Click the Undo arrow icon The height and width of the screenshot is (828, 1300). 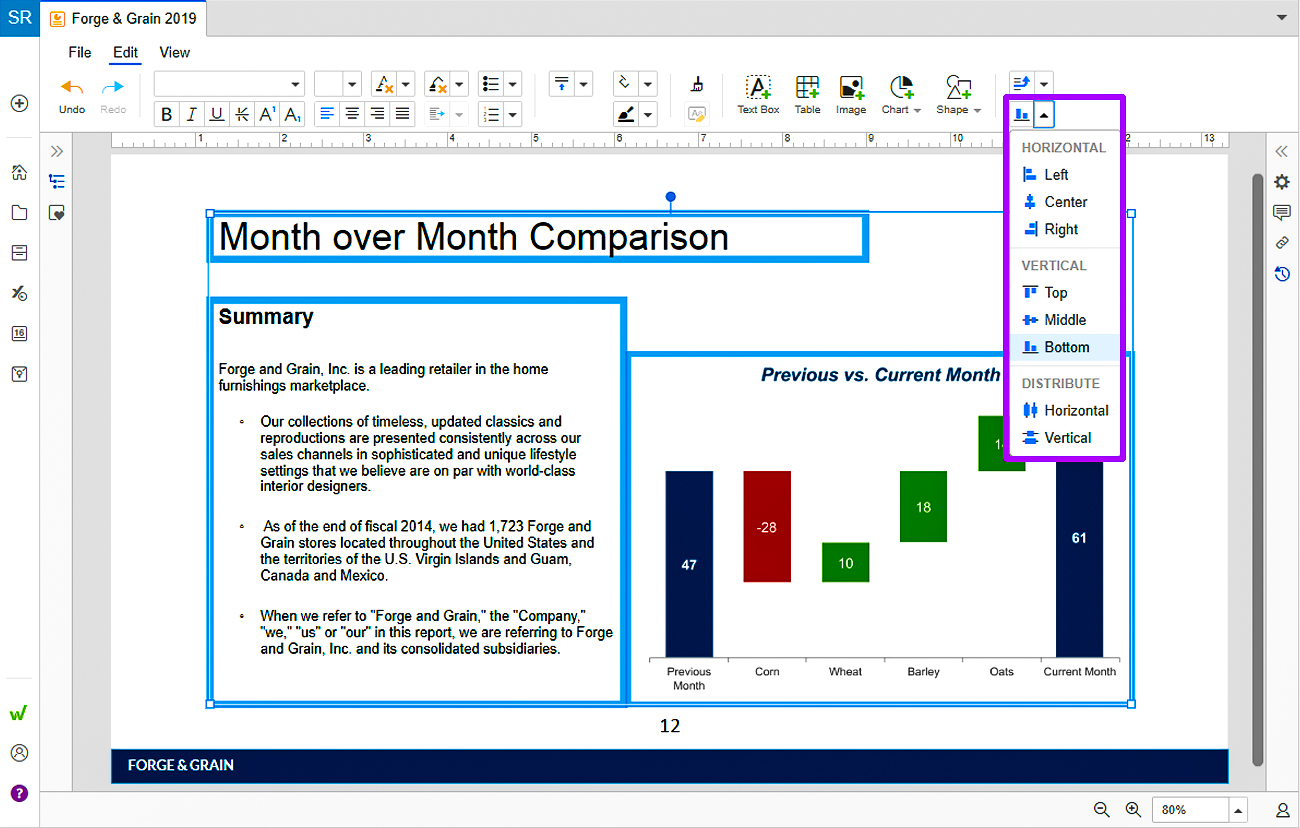coord(72,88)
